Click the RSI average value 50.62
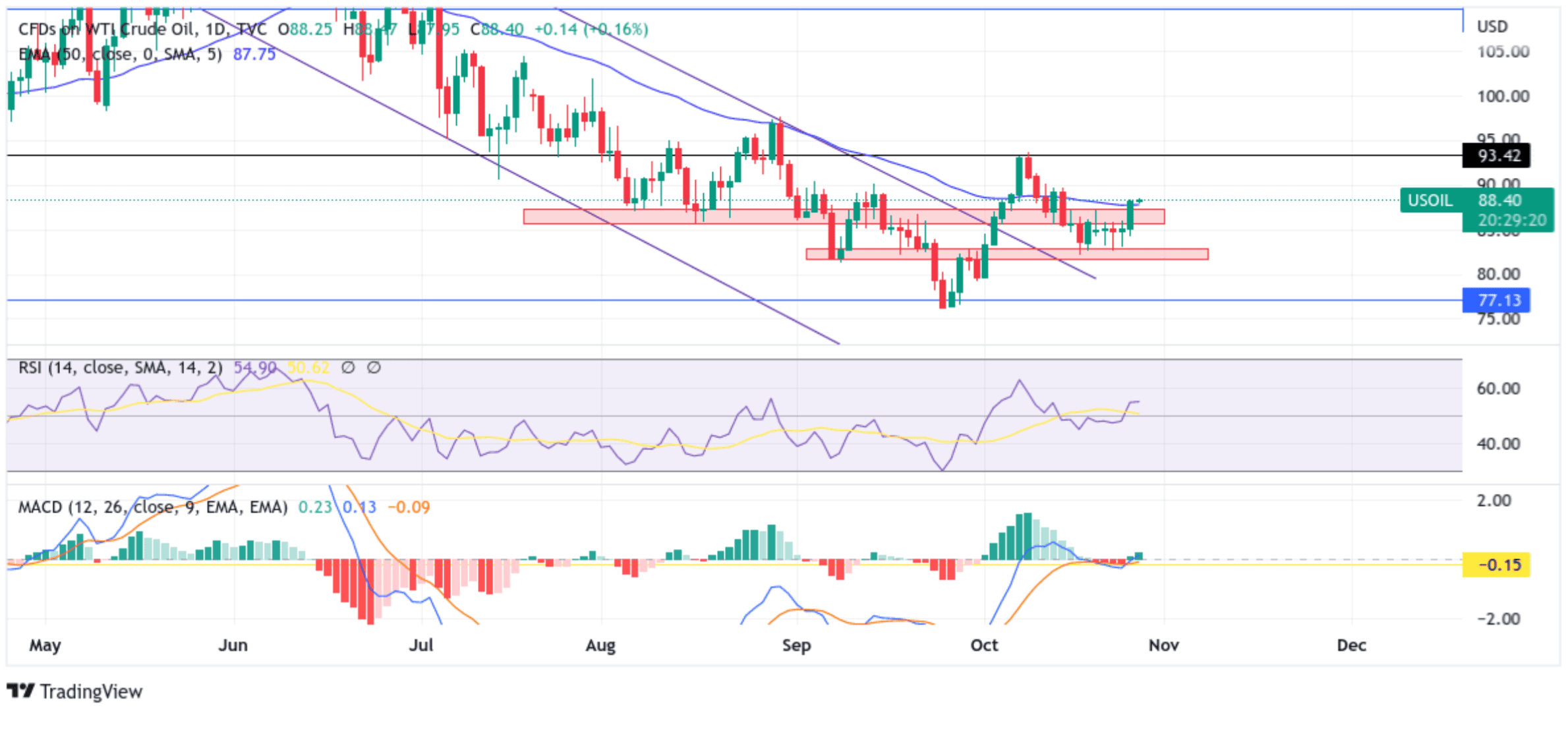This screenshot has width=1568, height=746. pos(308,368)
